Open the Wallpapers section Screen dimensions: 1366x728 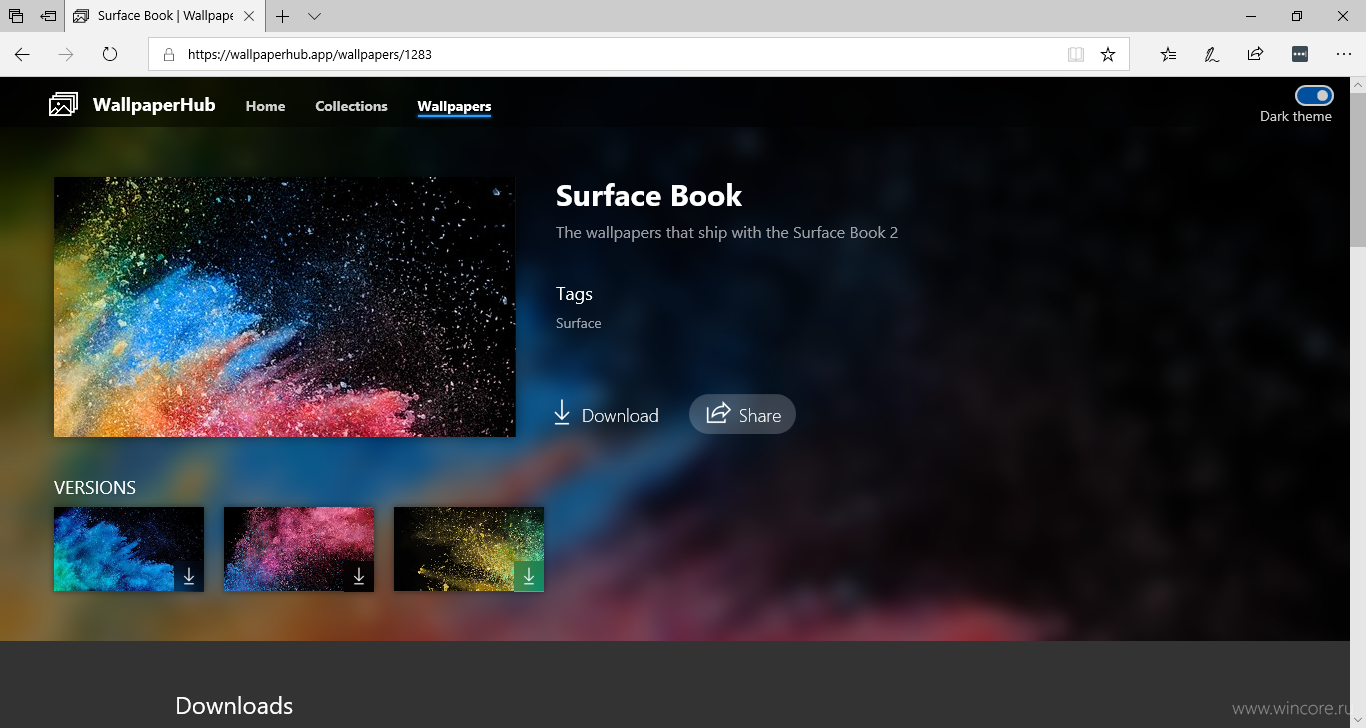pyautogui.click(x=454, y=106)
